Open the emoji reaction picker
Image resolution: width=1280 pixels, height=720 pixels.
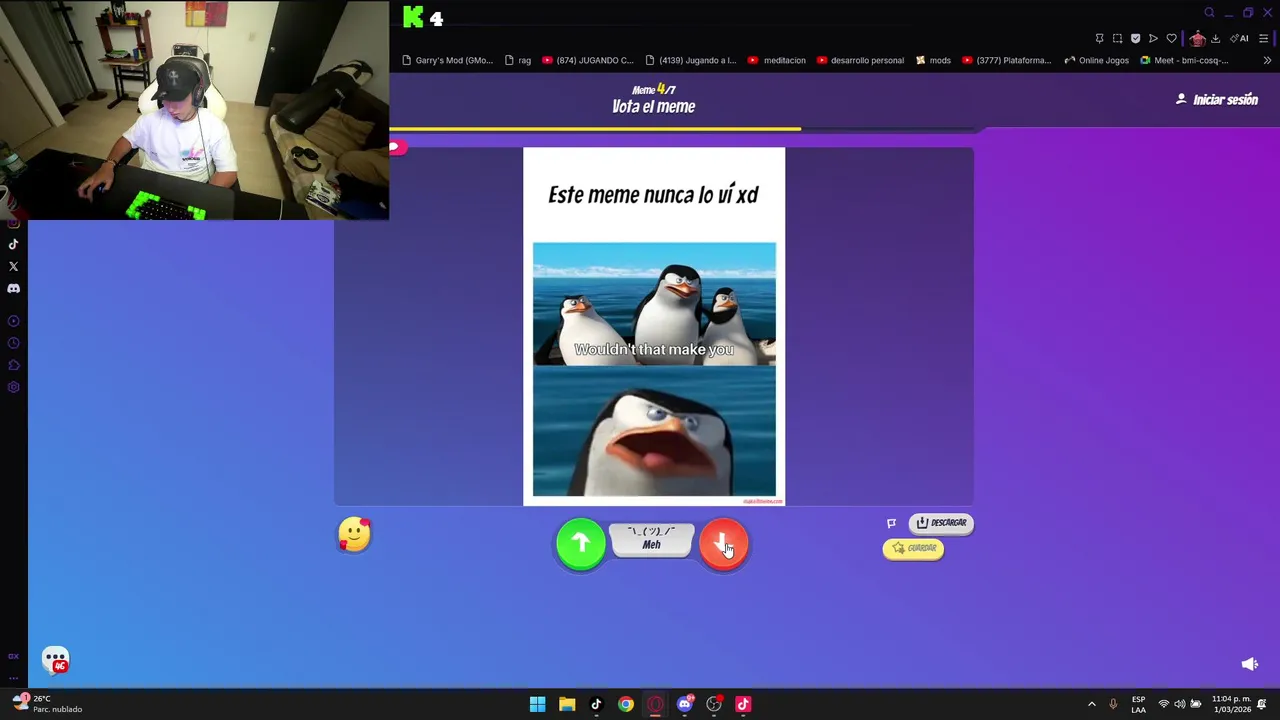[354, 535]
